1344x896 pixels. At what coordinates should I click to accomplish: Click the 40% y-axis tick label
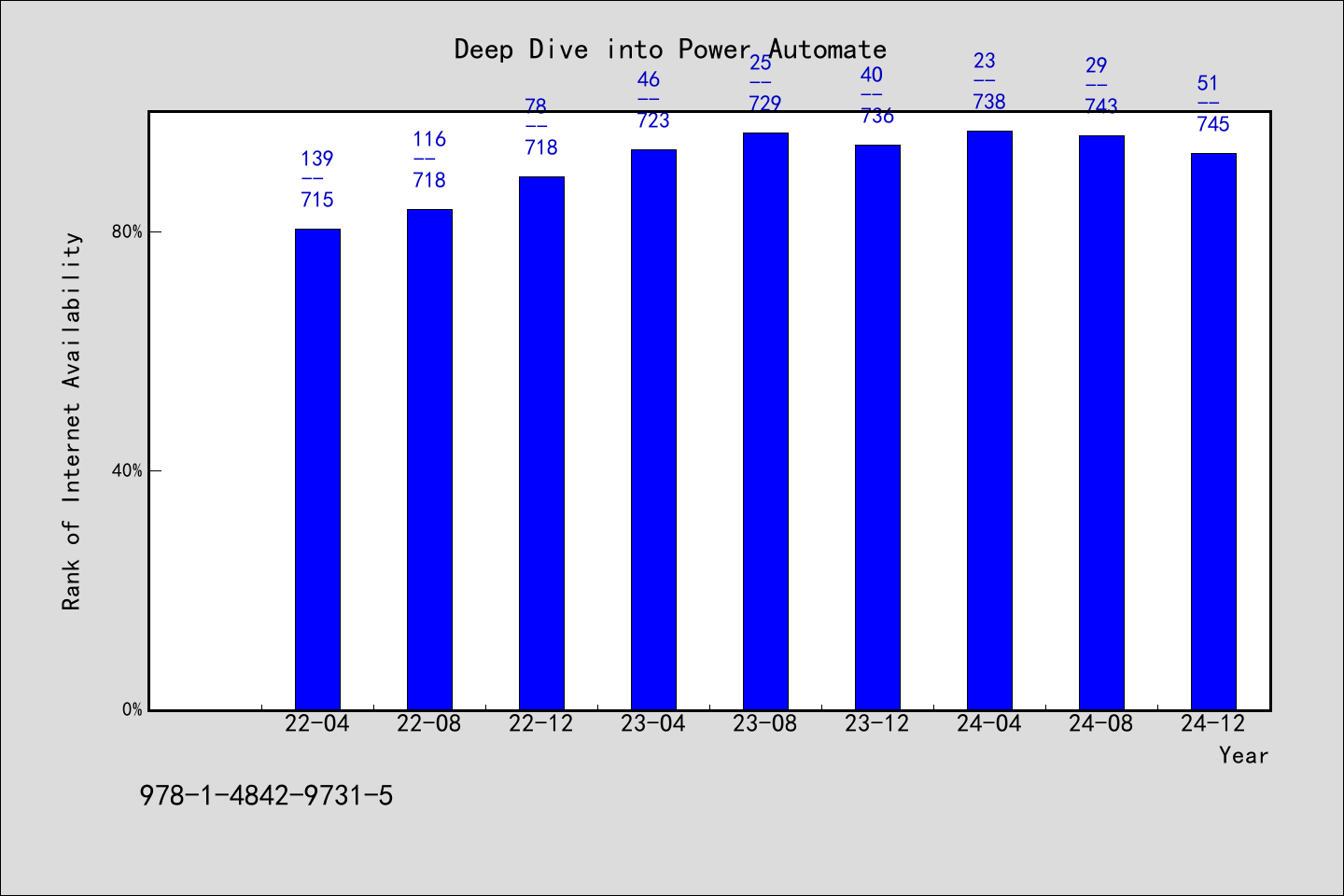(x=127, y=470)
